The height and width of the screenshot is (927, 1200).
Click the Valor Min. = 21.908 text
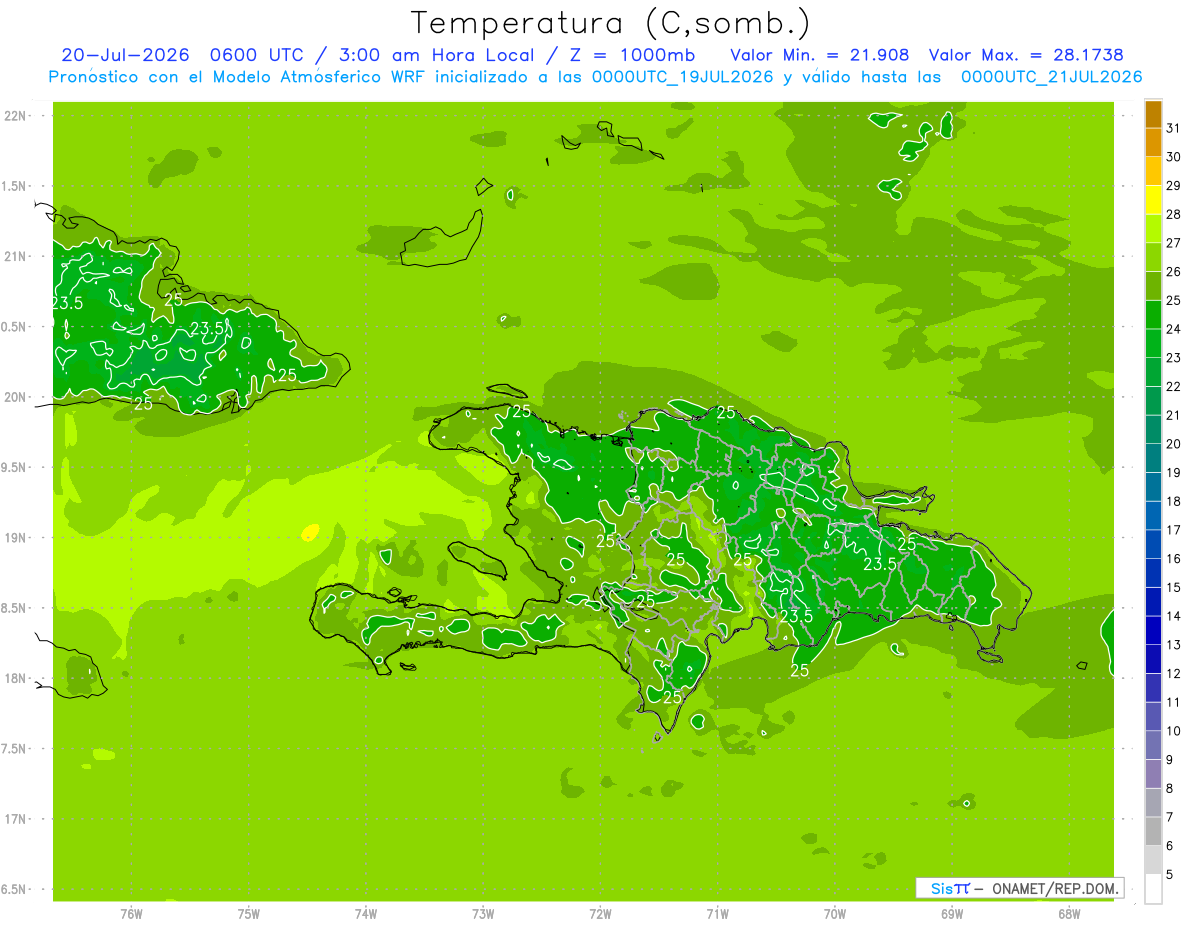point(820,55)
